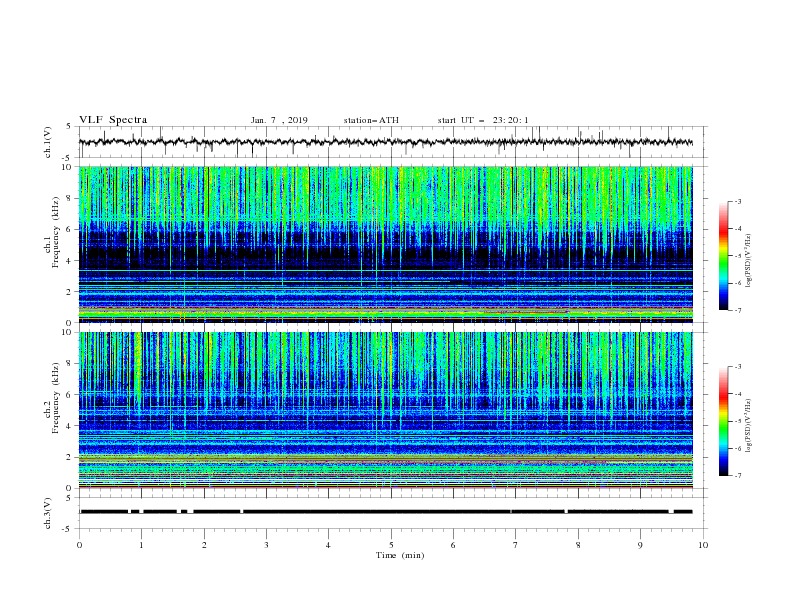792x612 pixels.
Task: Click the ch.1 spectrogram color scale bar
Action: click(723, 256)
